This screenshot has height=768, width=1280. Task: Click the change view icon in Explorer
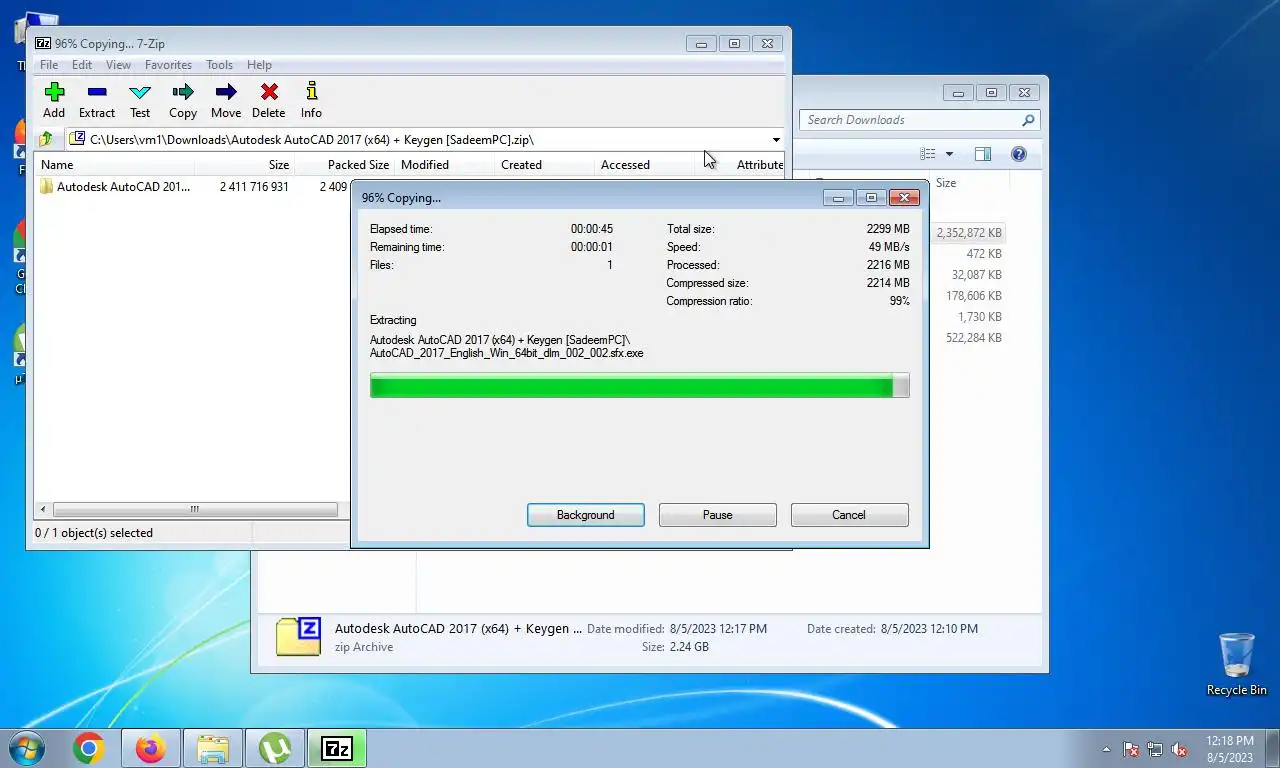(928, 154)
